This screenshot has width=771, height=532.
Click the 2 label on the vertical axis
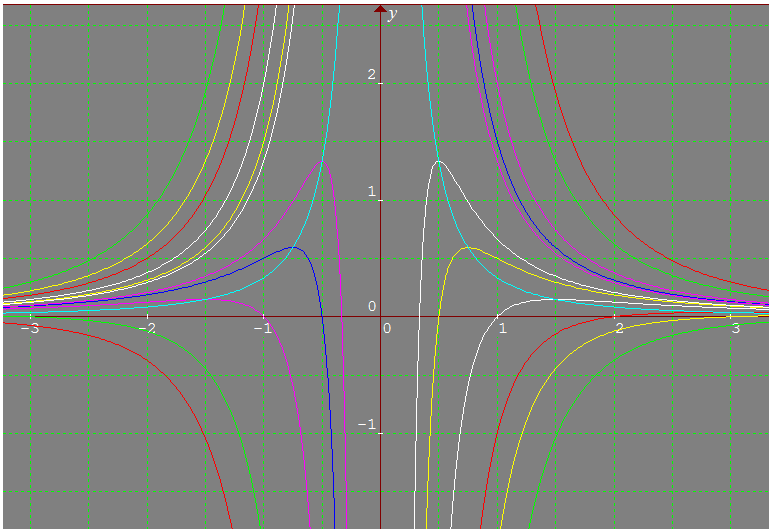pos(371,75)
